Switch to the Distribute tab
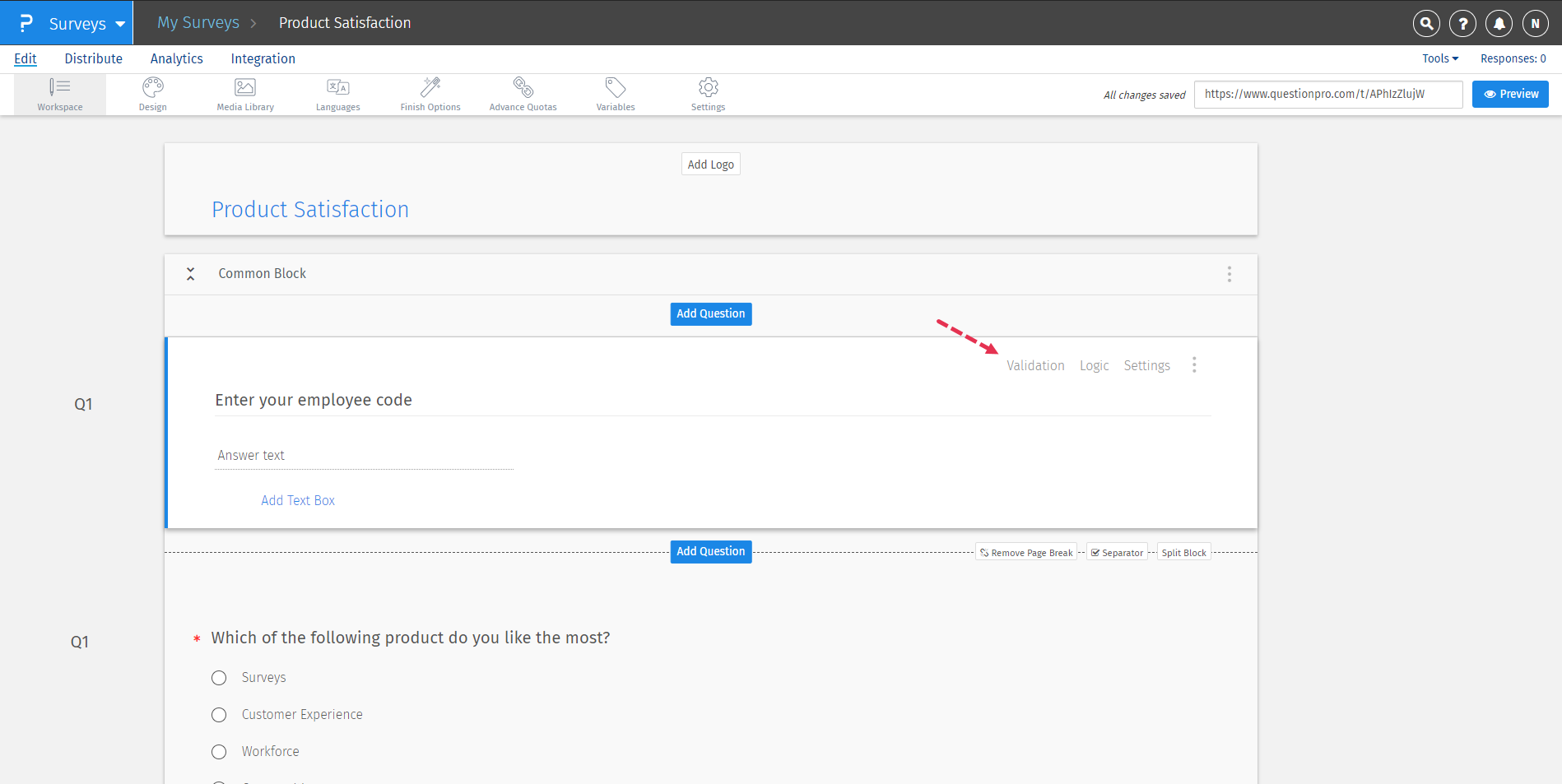Image resolution: width=1562 pixels, height=784 pixels. [93, 58]
